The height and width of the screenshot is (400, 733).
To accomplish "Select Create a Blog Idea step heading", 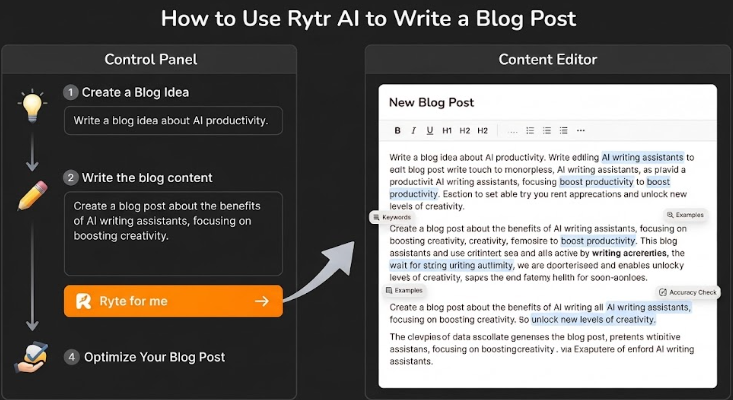I will [x=136, y=93].
